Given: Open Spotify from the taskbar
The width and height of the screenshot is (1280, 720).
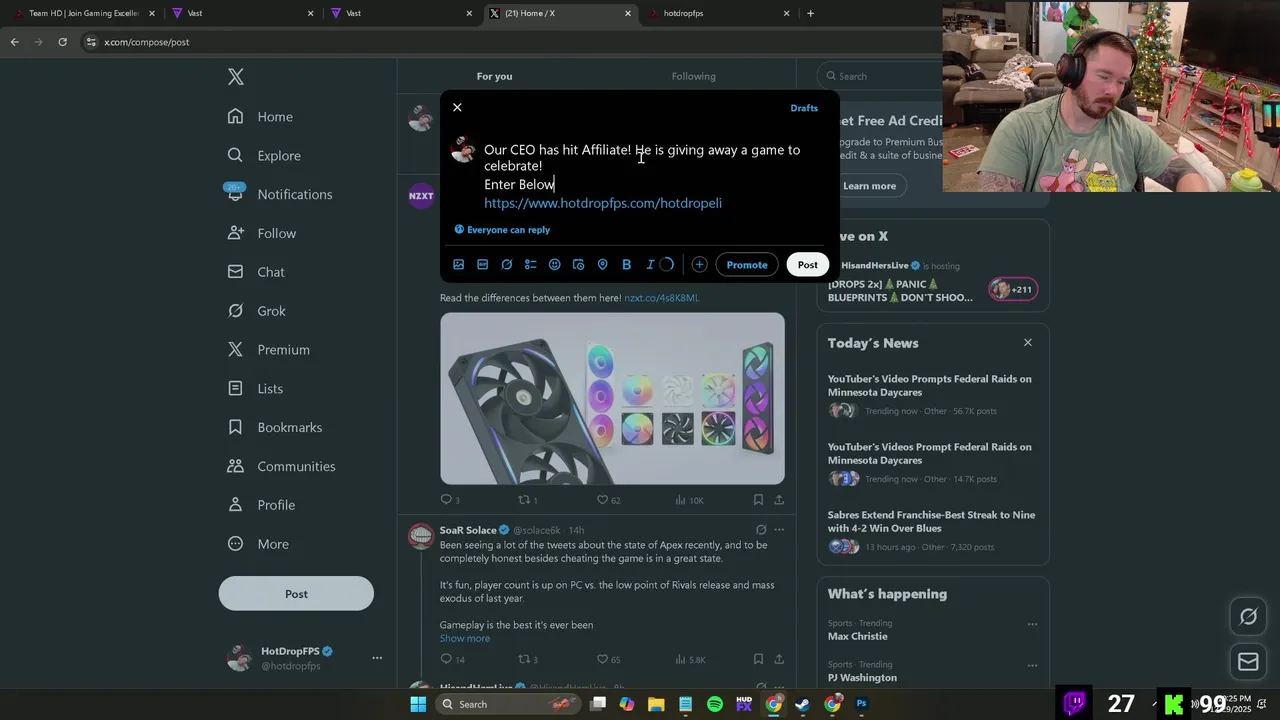Looking at the screenshot, I should click(x=715, y=704).
